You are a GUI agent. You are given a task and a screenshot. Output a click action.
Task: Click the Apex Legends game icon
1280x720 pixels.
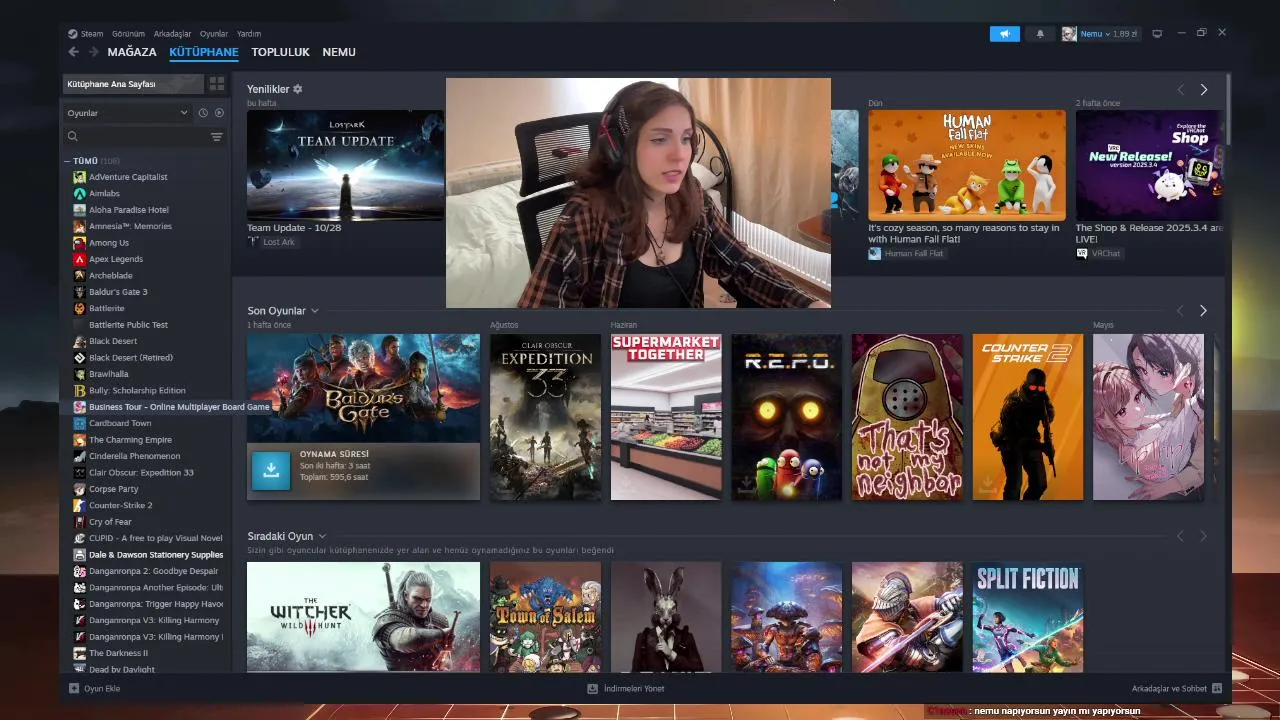[80, 259]
